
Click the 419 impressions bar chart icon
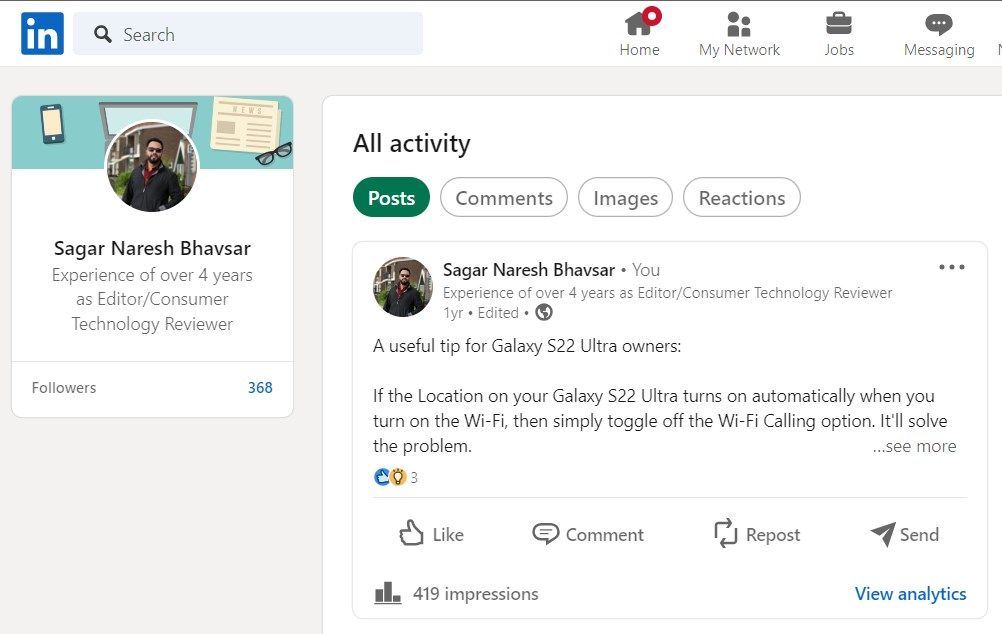(388, 593)
